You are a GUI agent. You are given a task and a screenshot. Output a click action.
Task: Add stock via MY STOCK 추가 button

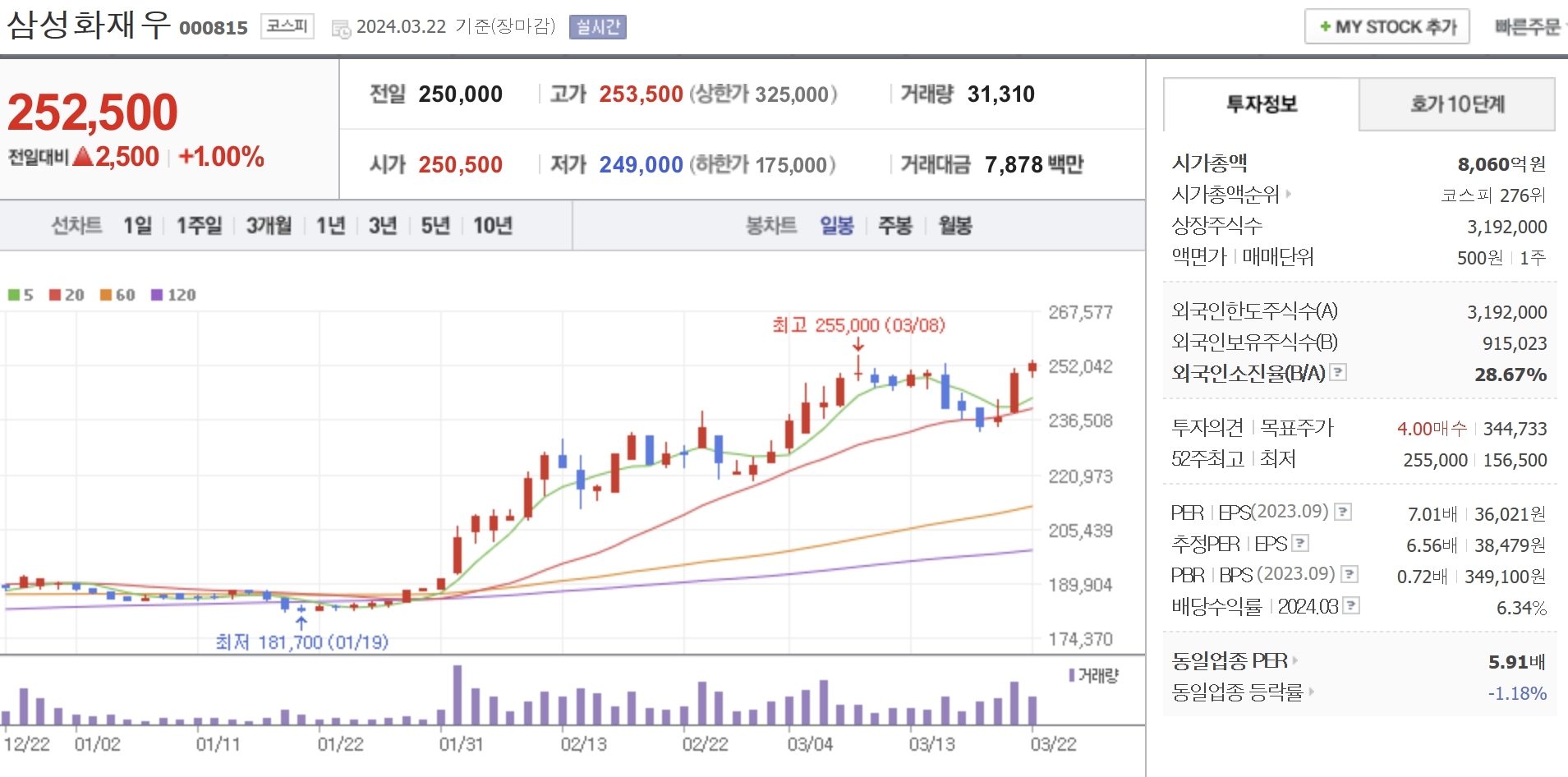pos(1387,27)
